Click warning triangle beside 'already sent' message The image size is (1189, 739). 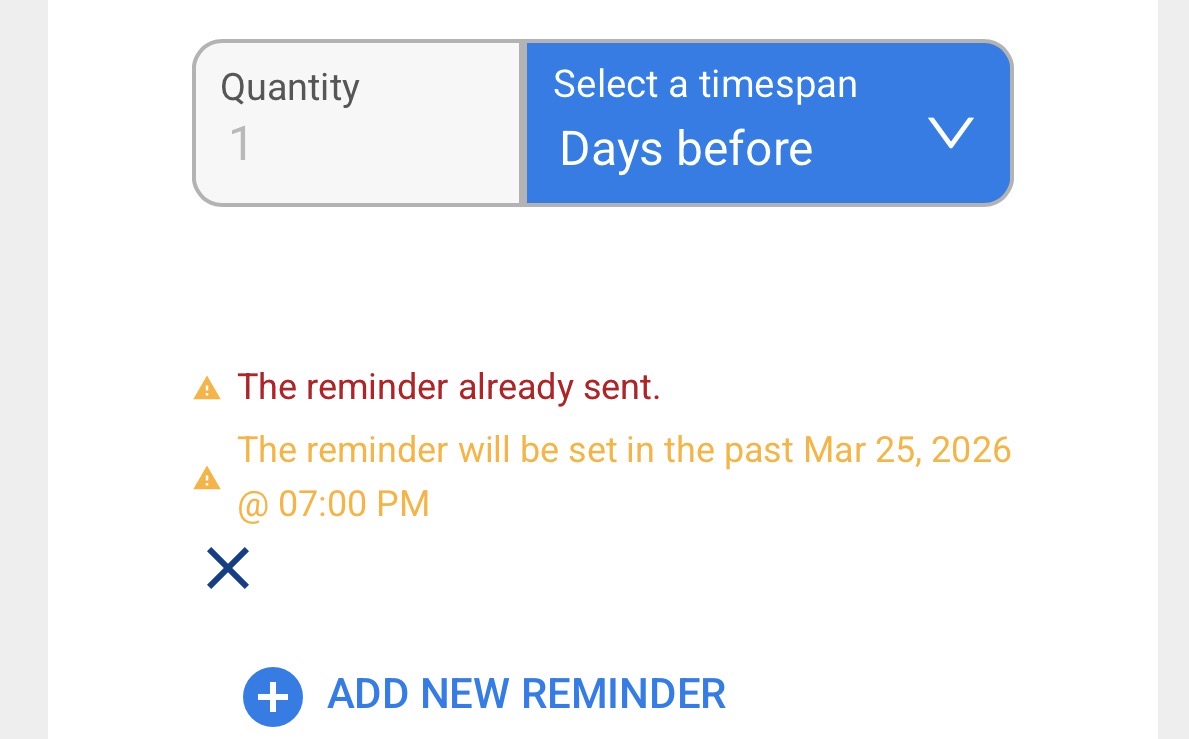(206, 388)
